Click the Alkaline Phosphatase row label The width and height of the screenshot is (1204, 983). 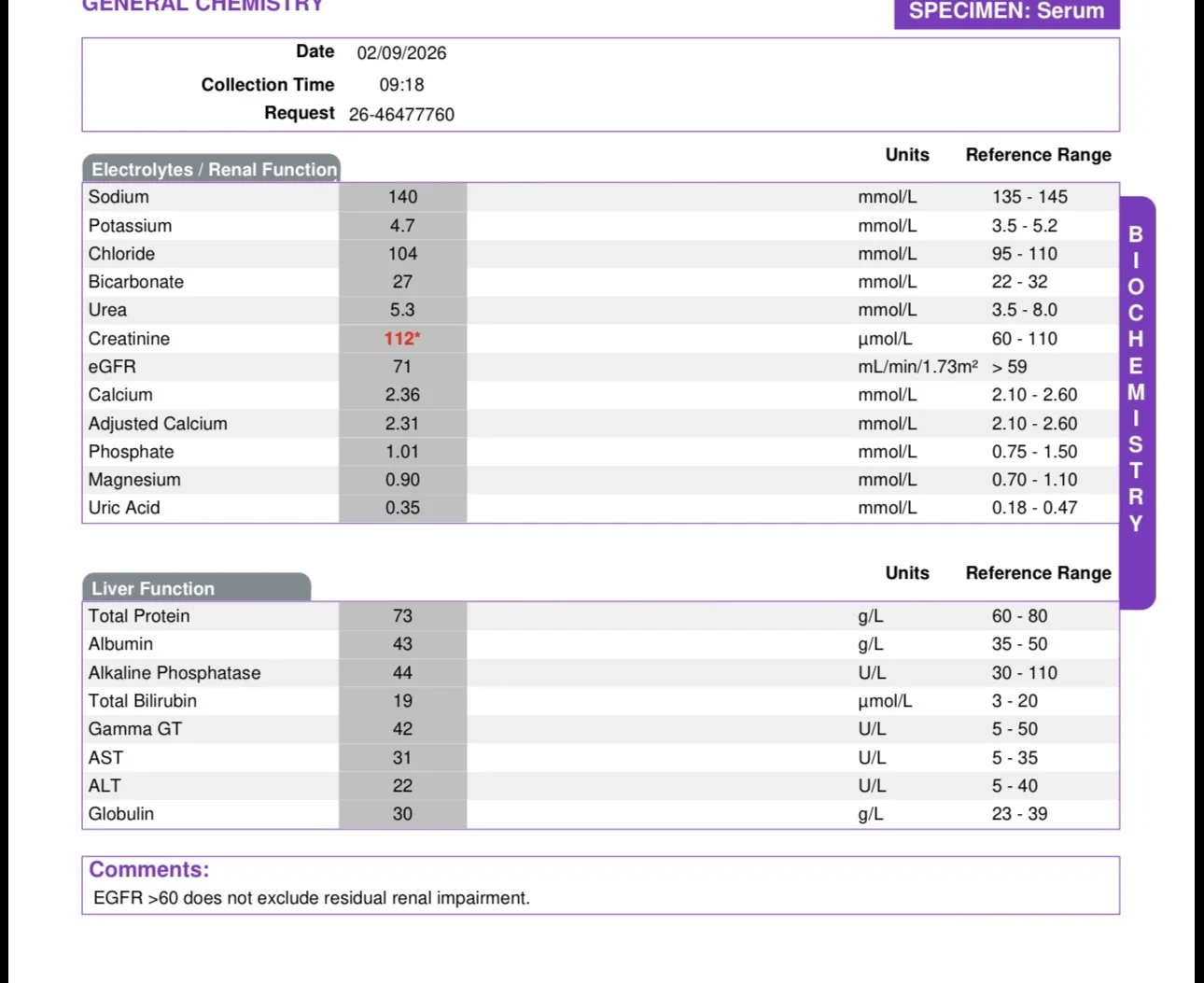click(175, 673)
